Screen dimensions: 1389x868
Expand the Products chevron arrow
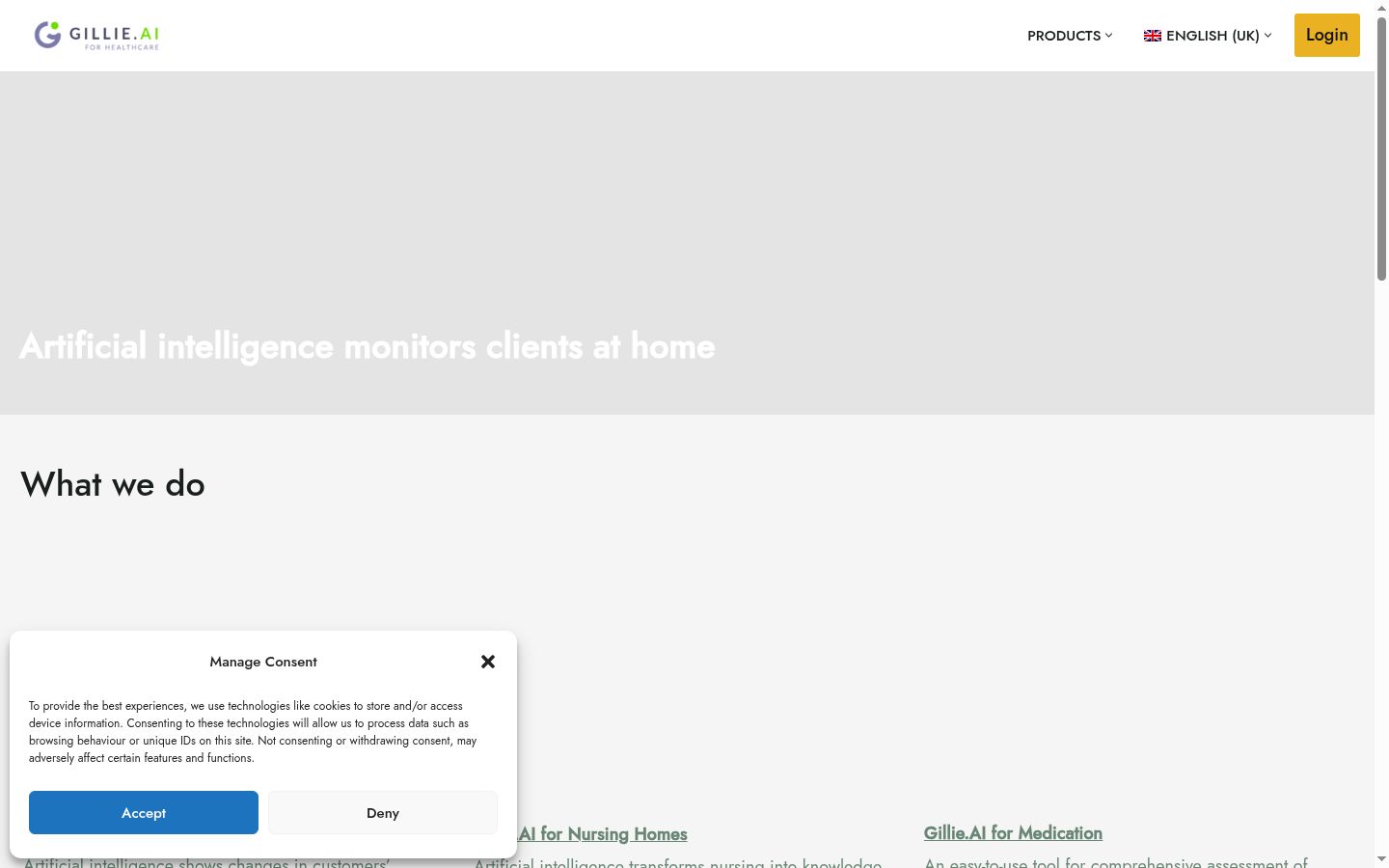tap(1108, 36)
